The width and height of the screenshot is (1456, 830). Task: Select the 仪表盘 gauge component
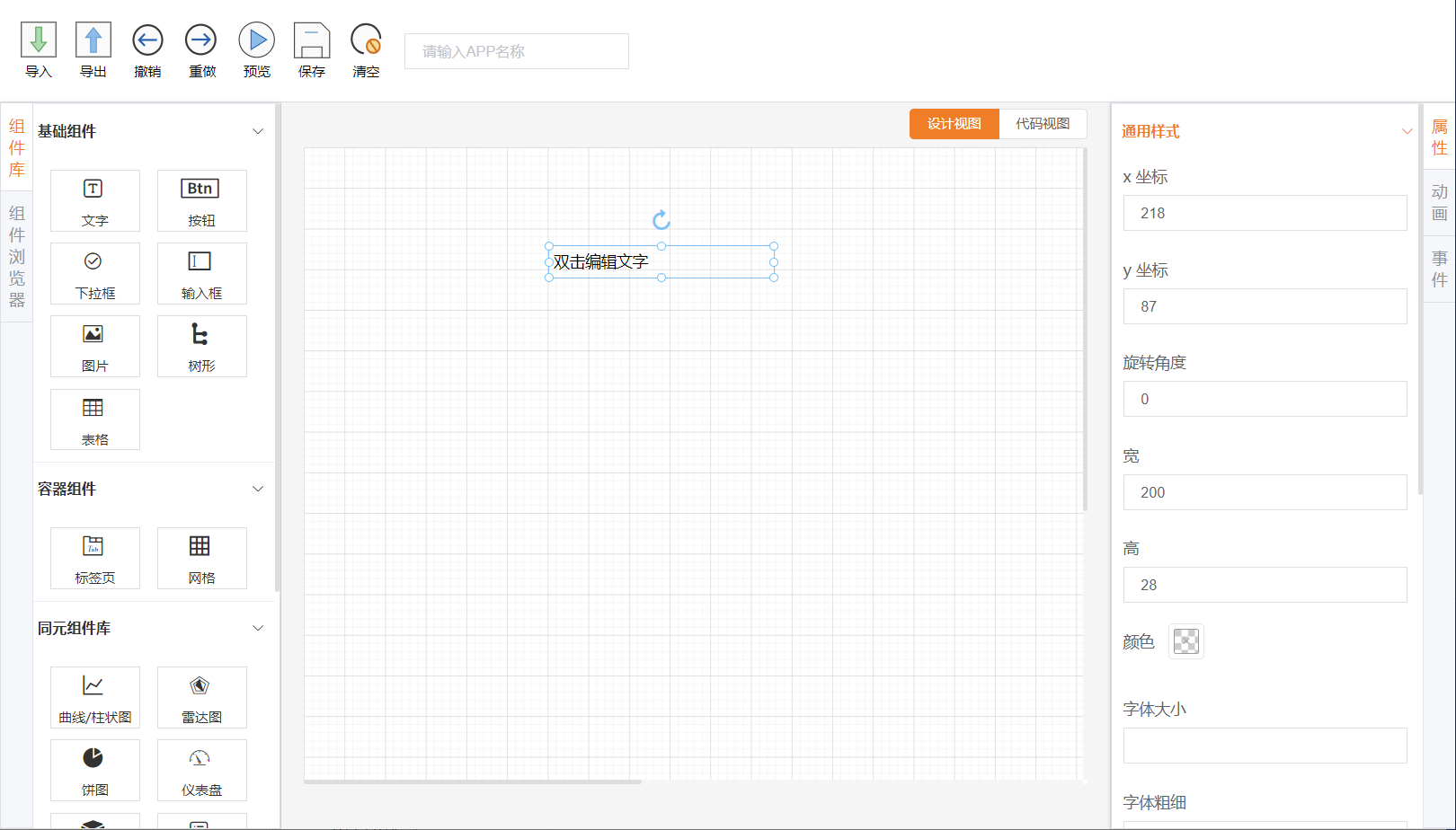click(x=201, y=770)
